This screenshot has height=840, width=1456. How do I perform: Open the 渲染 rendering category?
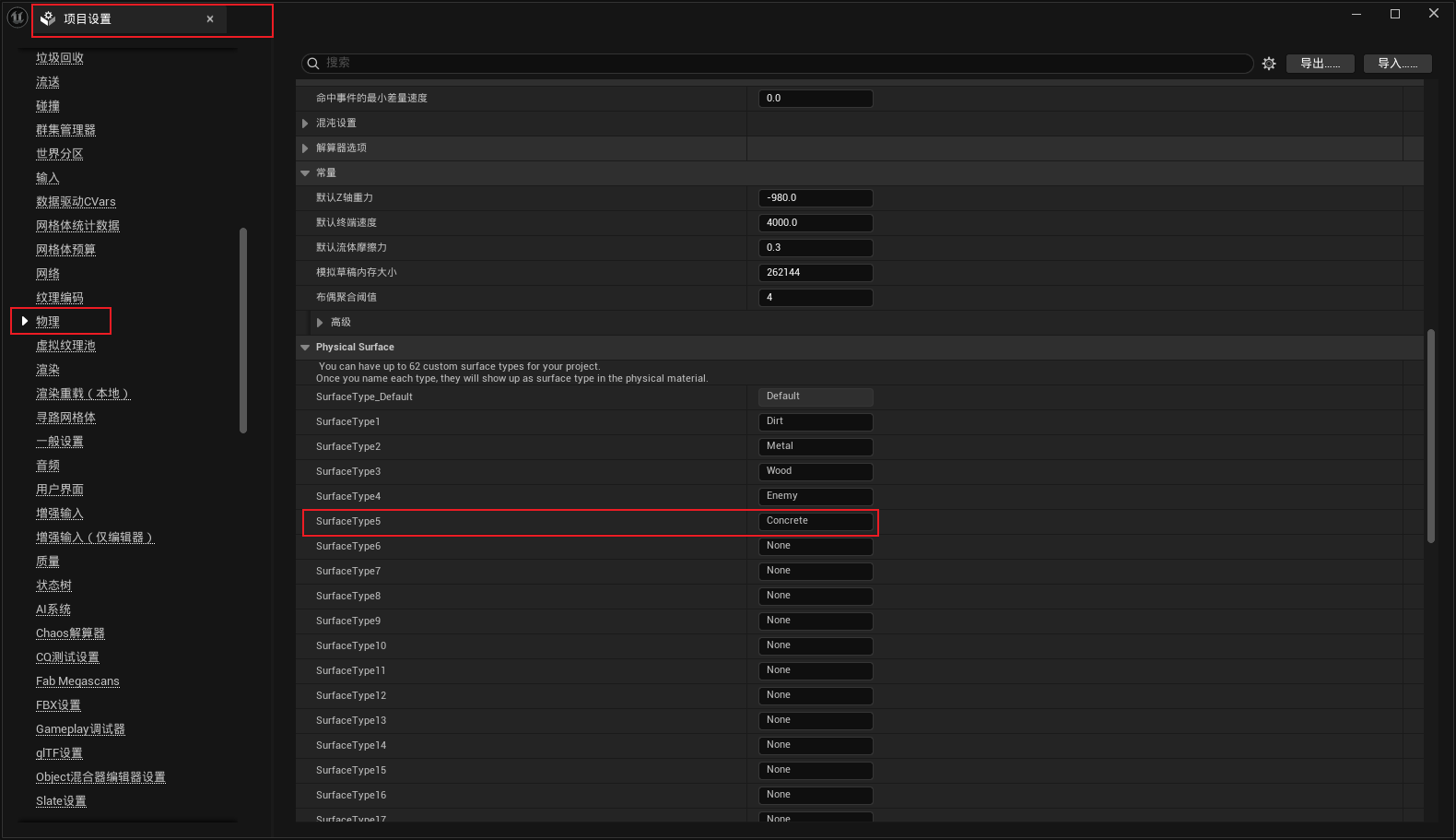[48, 370]
